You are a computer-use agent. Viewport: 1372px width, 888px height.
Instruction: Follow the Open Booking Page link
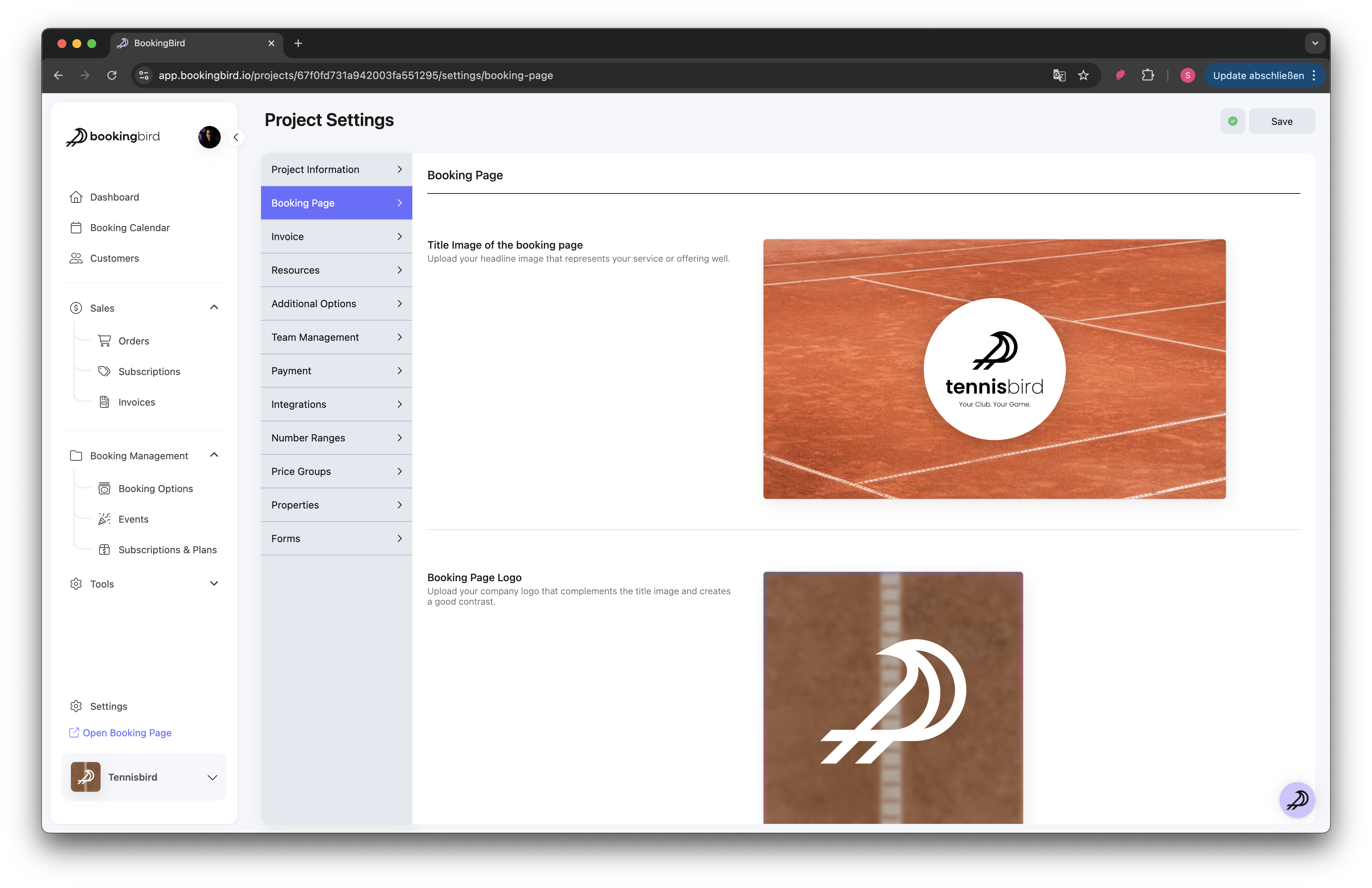[120, 733]
